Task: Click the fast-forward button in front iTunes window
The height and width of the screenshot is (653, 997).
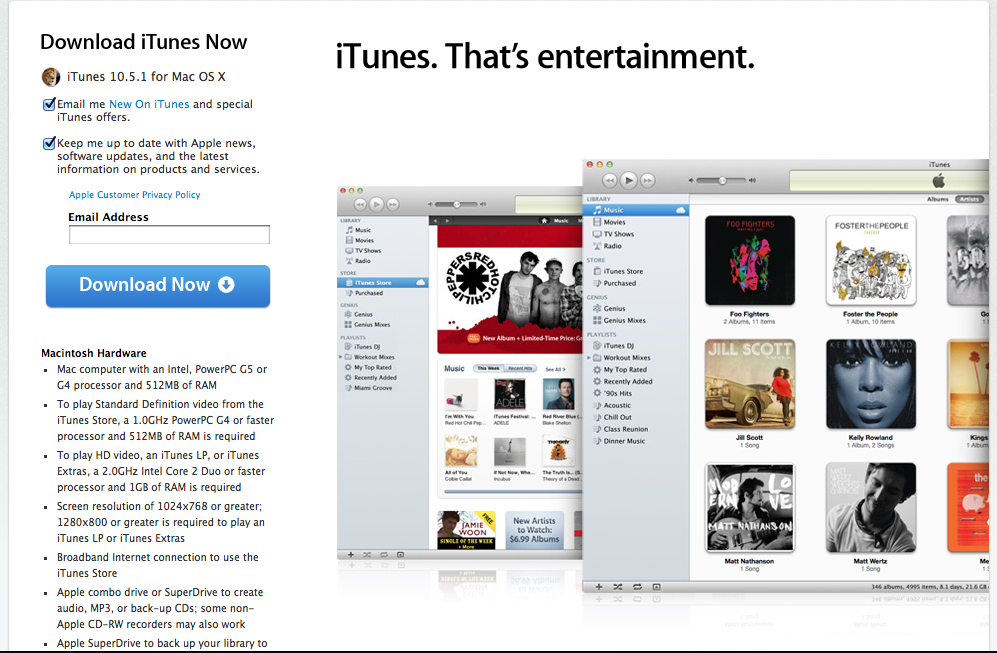Action: click(x=650, y=180)
